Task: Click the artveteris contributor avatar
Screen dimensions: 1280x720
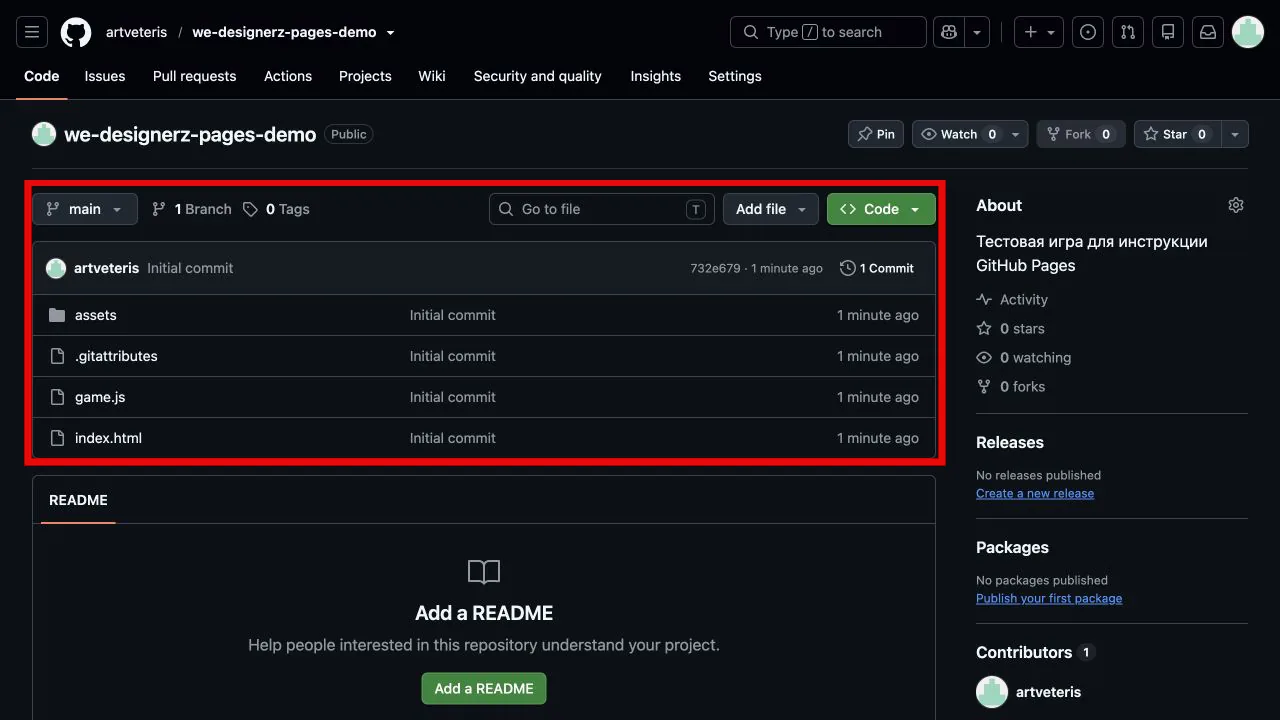Action: click(x=992, y=692)
